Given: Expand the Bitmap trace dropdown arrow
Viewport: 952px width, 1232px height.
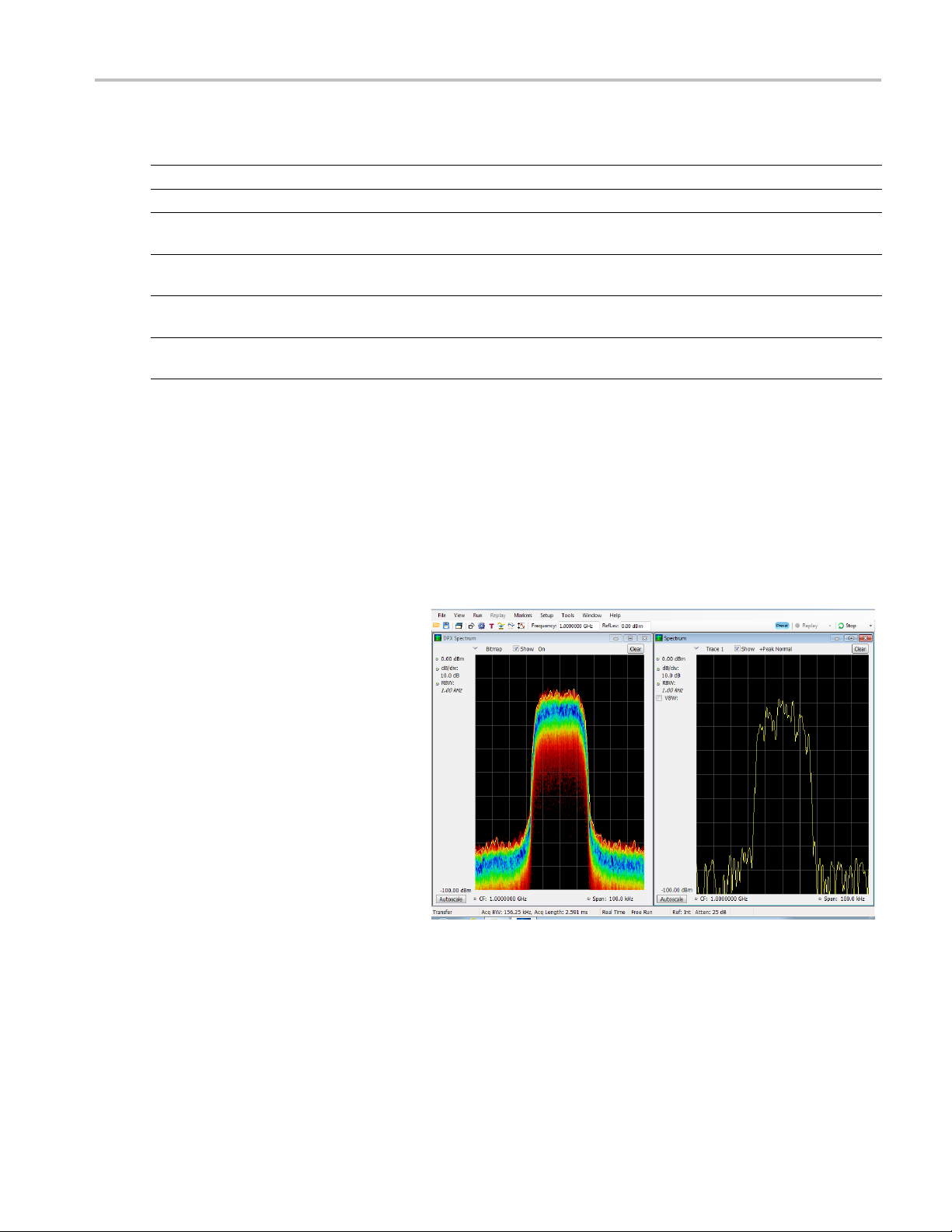Looking at the screenshot, I should [476, 648].
